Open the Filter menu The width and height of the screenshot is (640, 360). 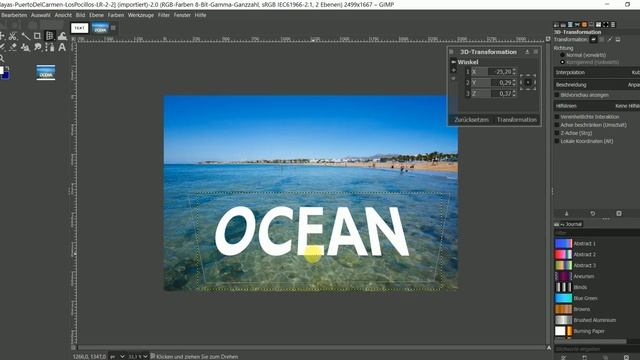pos(164,15)
